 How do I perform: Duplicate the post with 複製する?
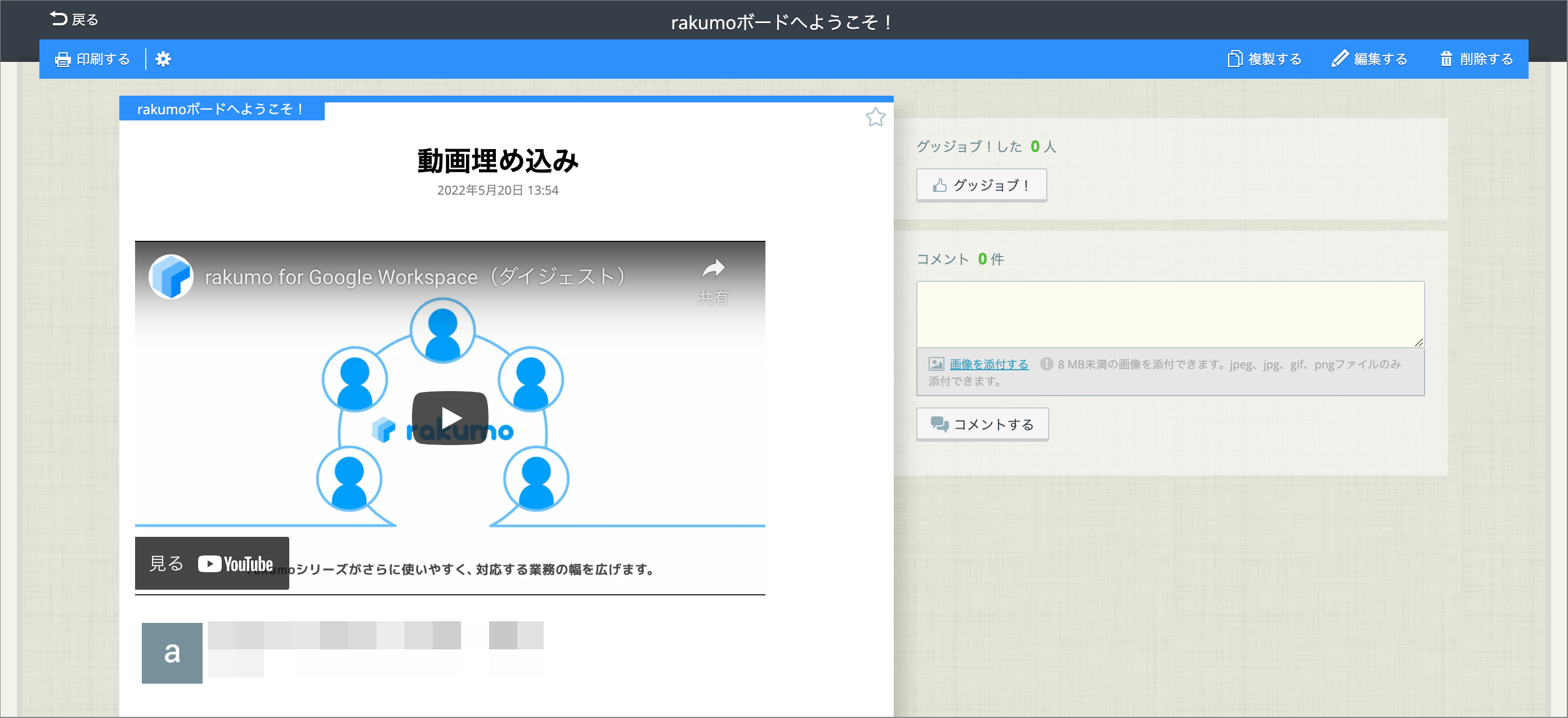point(1264,59)
